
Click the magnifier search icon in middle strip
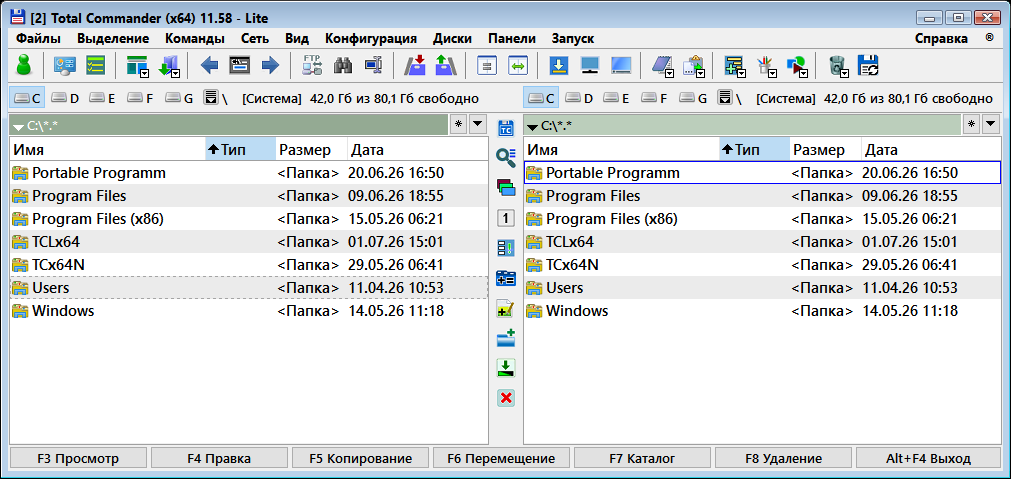pos(506,156)
